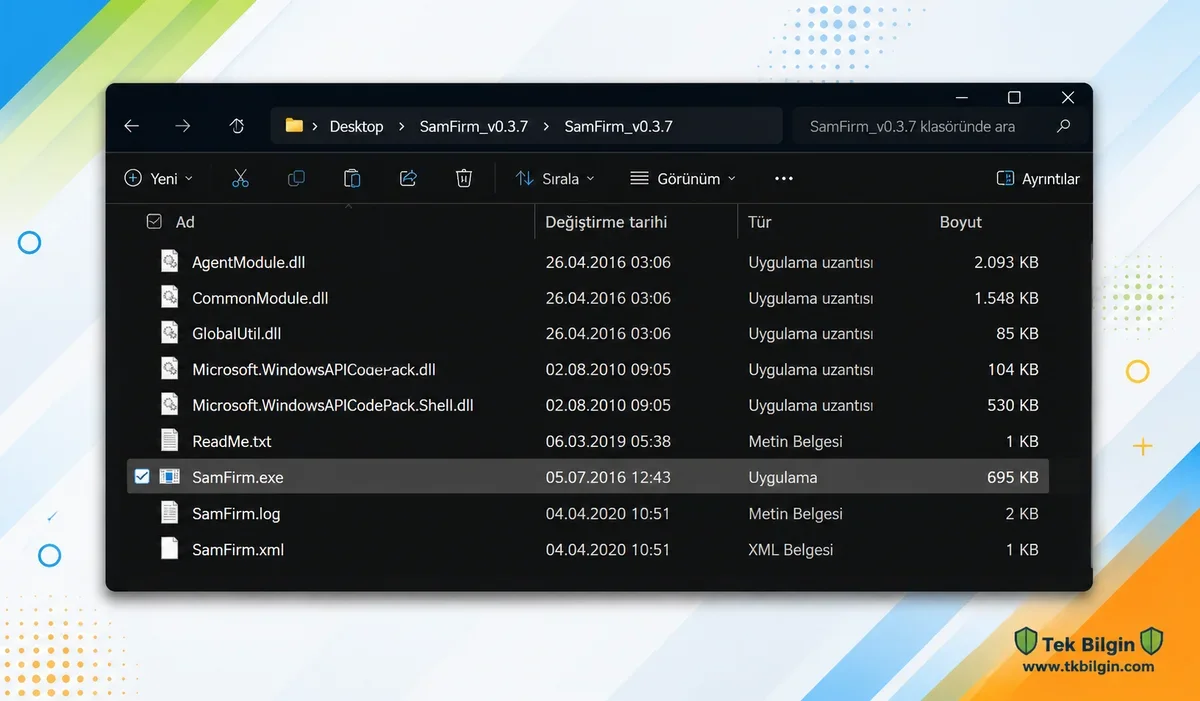Viewport: 1200px width, 701px height.
Task: Open the three-dots more options menu
Action: click(784, 178)
